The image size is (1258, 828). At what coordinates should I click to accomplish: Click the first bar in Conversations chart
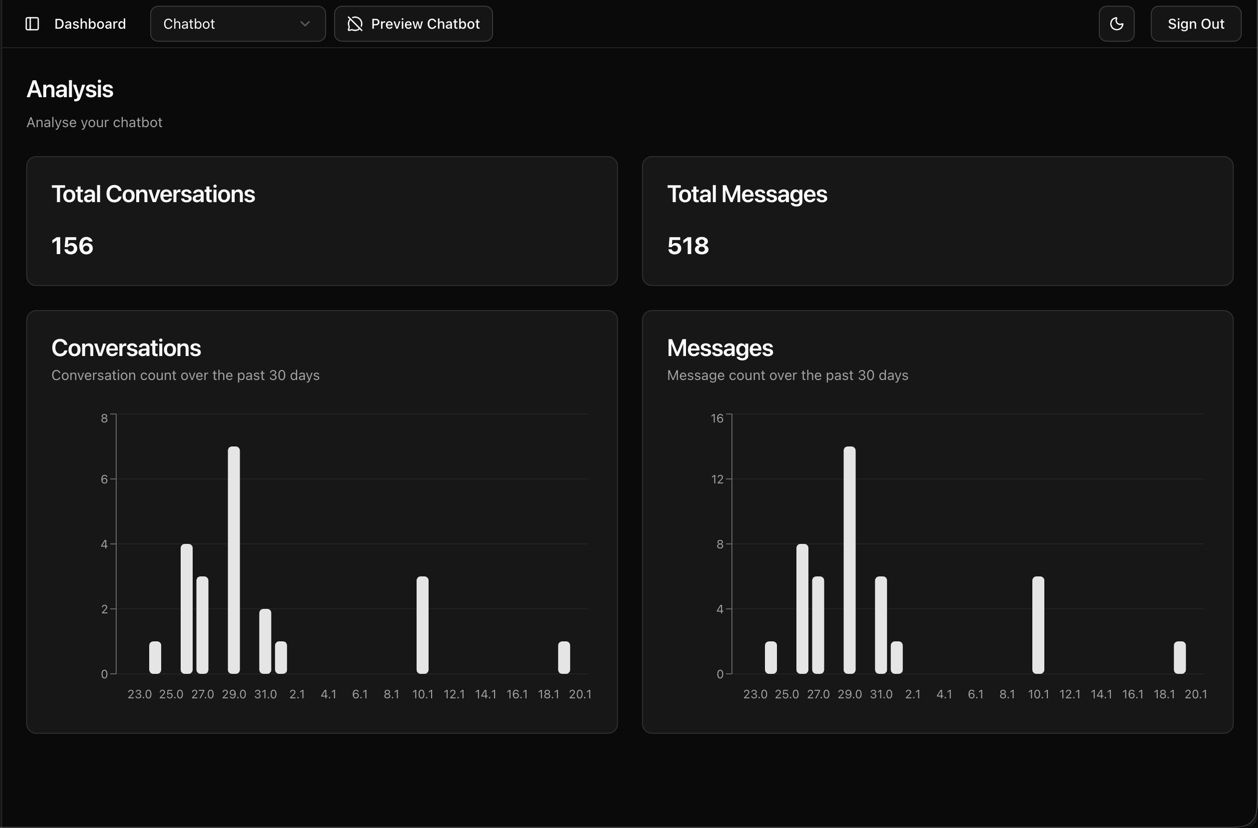click(155, 658)
